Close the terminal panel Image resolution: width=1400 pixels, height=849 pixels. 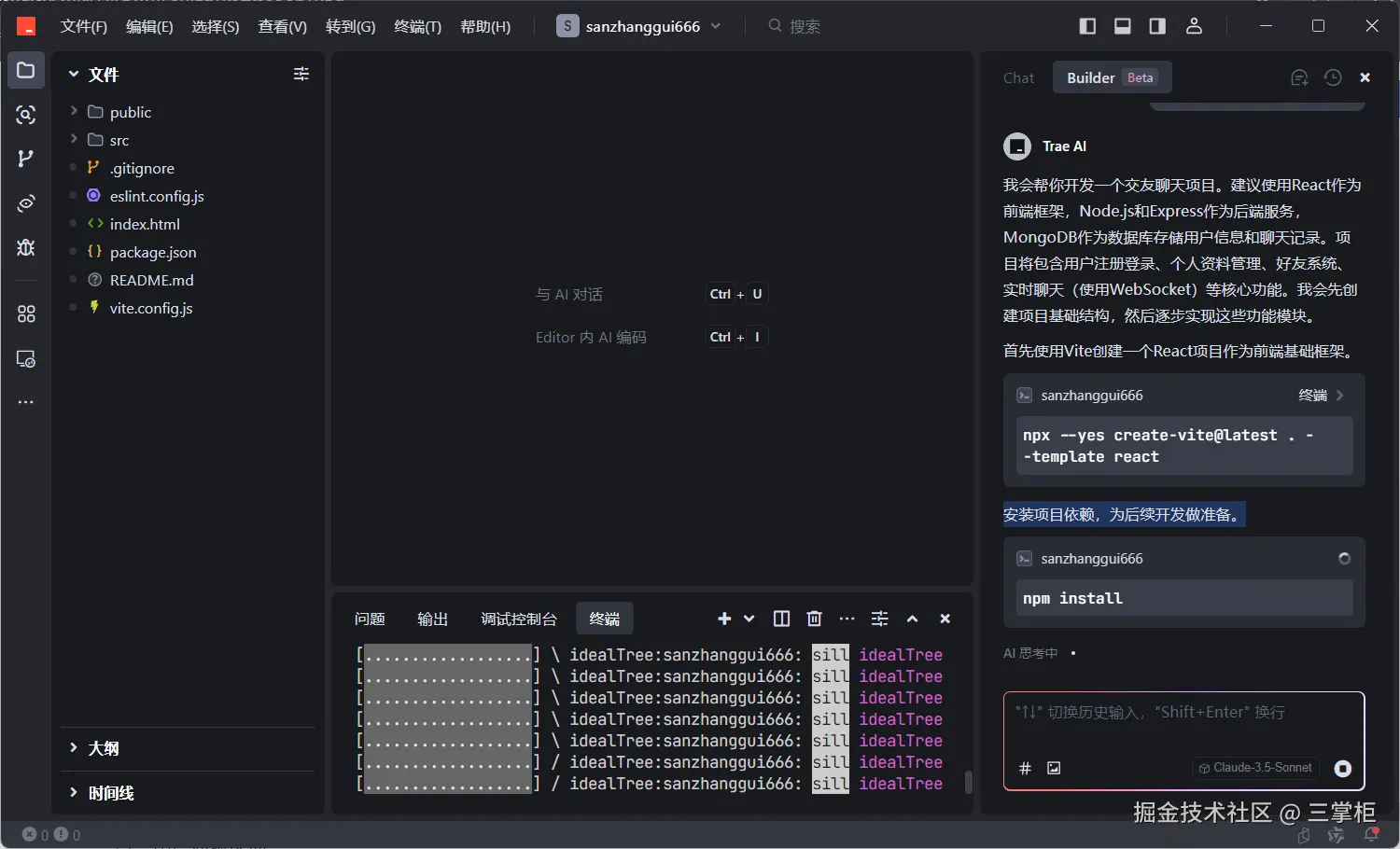945,619
